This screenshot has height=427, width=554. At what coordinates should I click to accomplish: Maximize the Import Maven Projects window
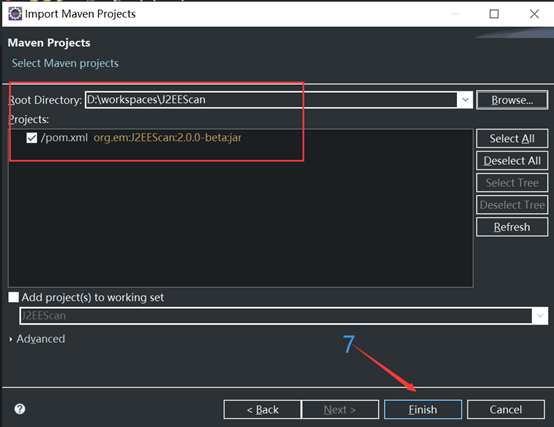[x=494, y=14]
